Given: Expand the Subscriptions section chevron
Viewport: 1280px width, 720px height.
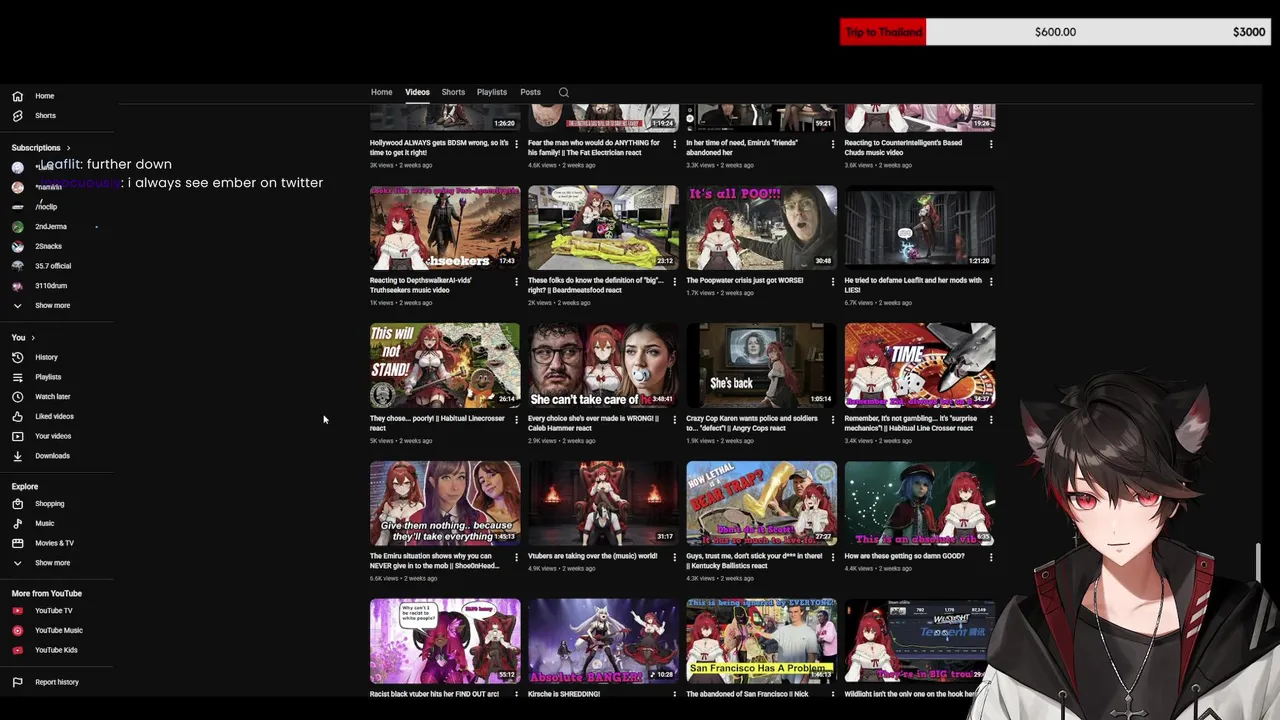Looking at the screenshot, I should click(68, 148).
